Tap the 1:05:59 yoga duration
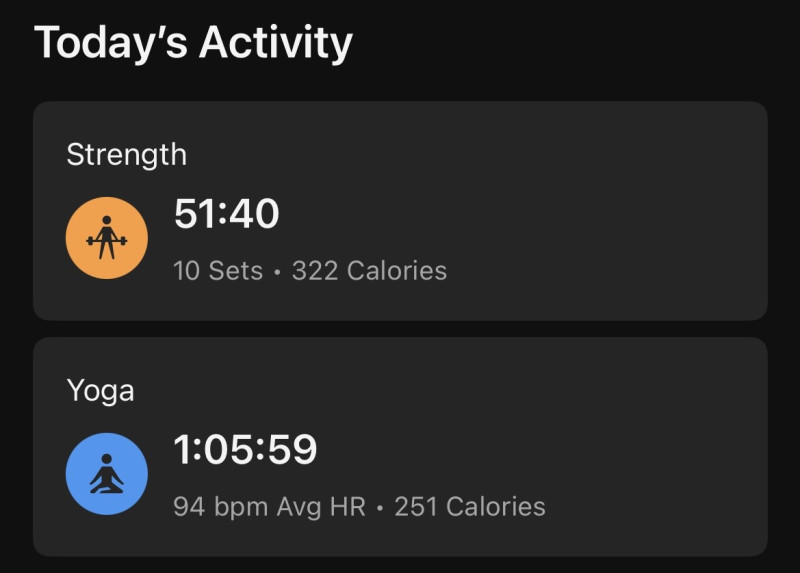 click(245, 451)
